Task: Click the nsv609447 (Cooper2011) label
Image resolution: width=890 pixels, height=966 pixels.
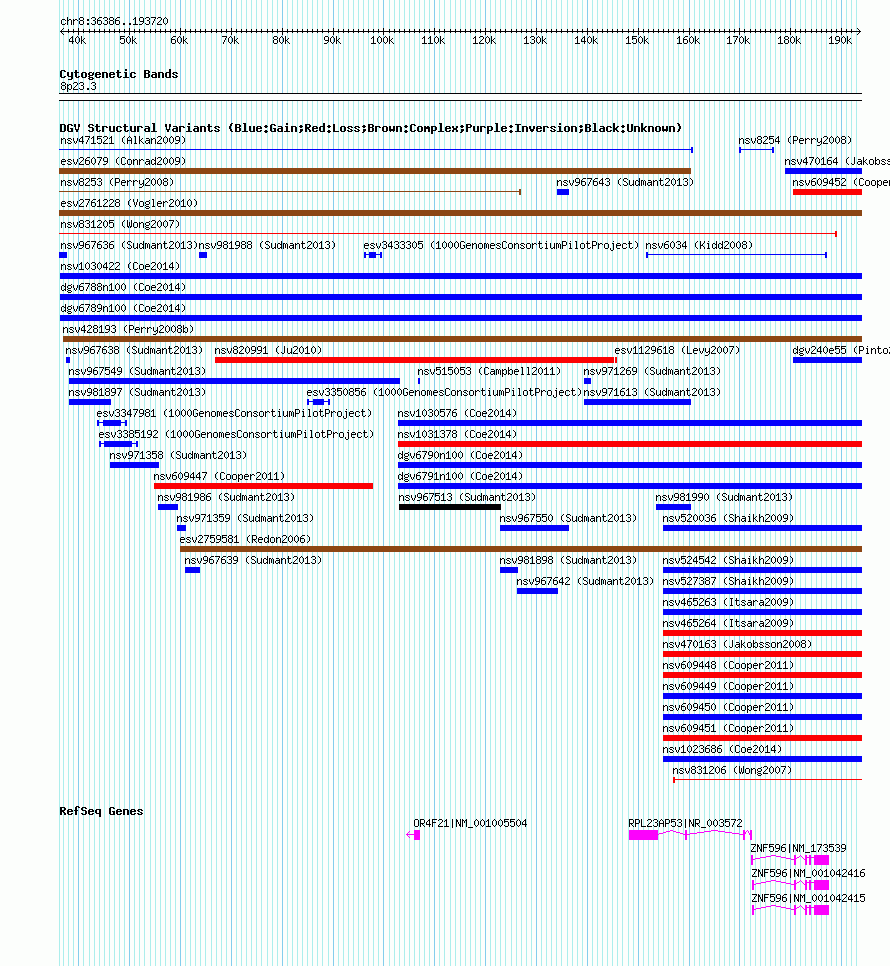Action: 219,476
